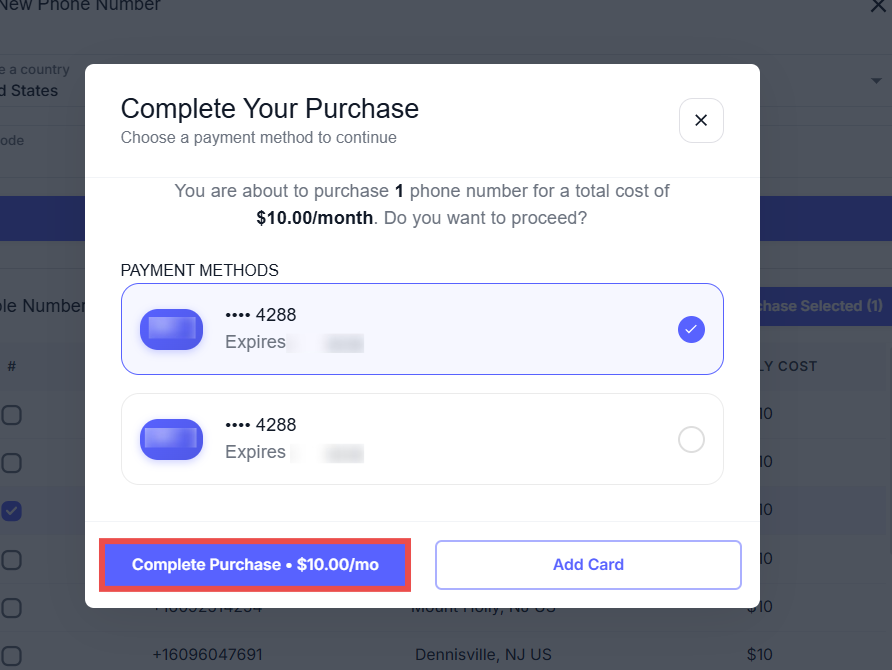The image size is (892, 670).
Task: Click the second payment method card icon
Action: pos(171,439)
